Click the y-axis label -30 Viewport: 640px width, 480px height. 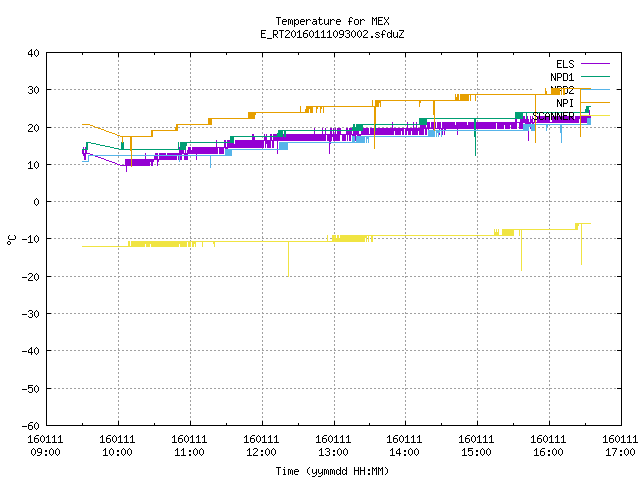click(31, 314)
